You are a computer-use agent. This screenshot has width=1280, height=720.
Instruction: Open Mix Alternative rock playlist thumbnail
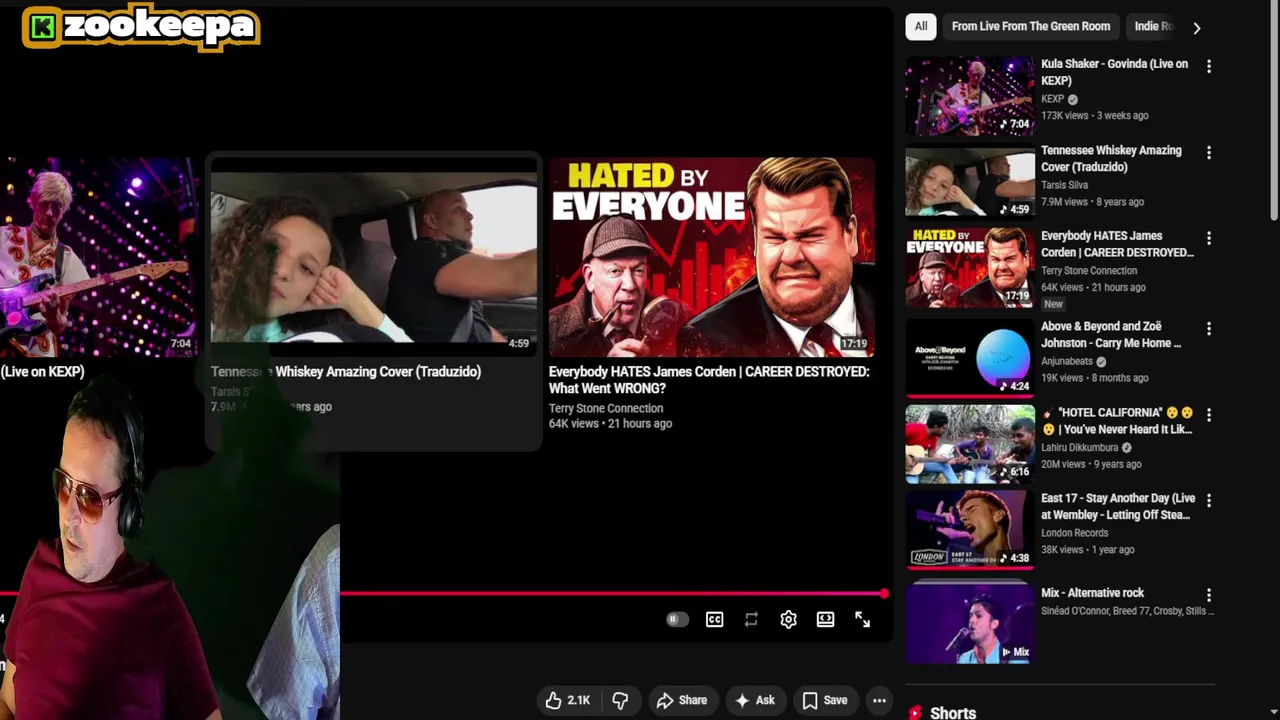click(970, 624)
